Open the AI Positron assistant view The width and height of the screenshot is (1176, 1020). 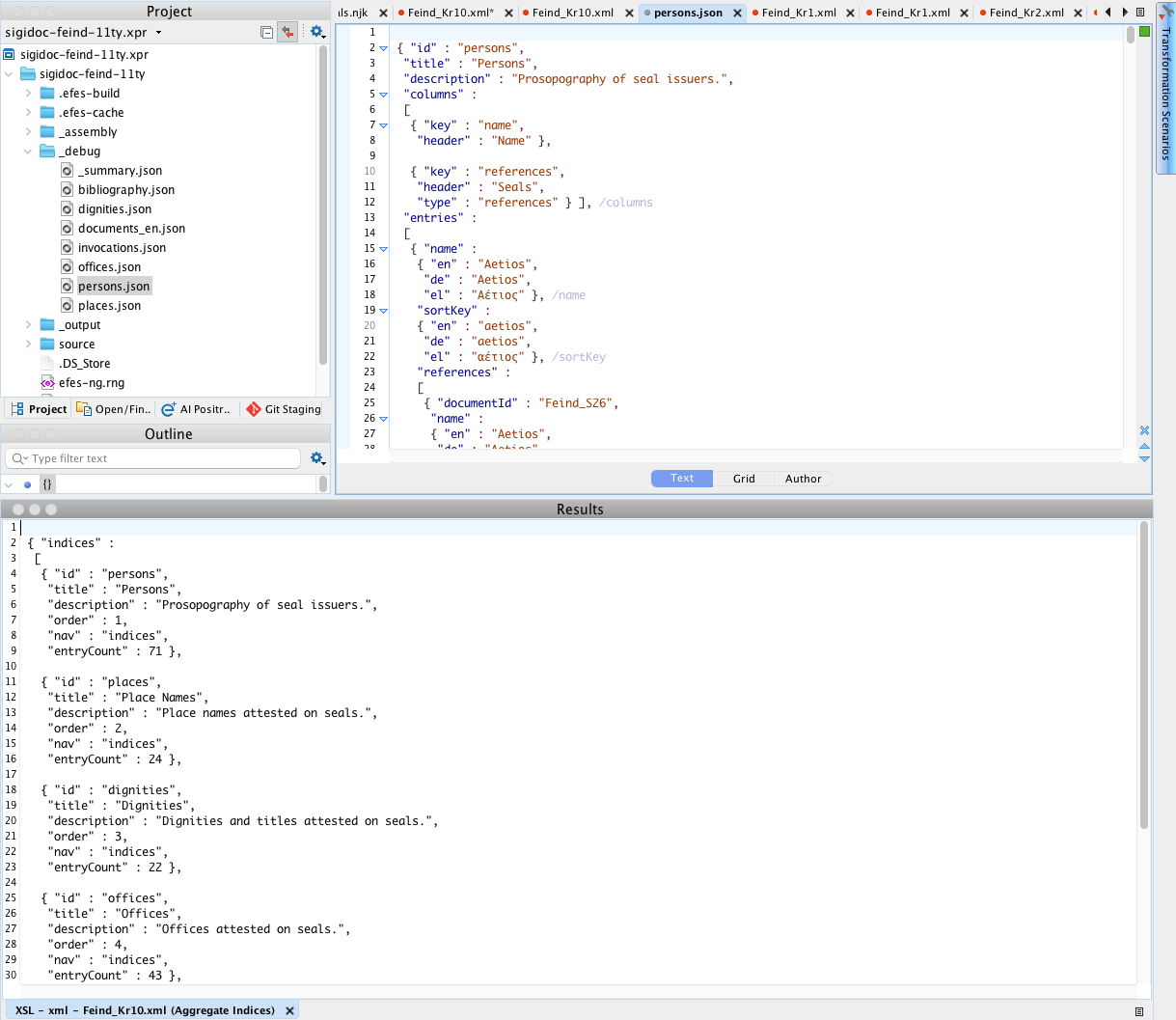coord(196,409)
